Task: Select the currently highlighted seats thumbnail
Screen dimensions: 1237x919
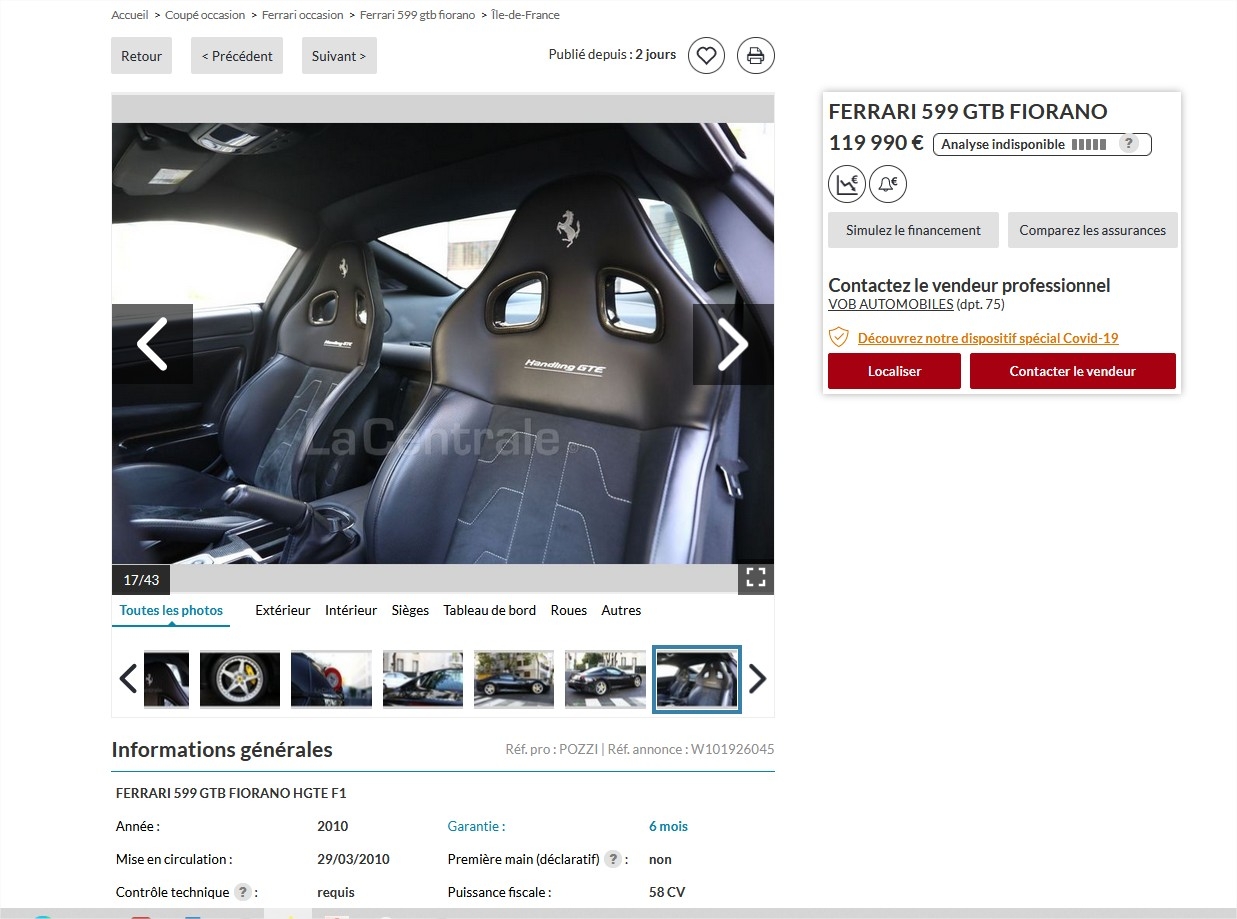Action: coord(697,679)
